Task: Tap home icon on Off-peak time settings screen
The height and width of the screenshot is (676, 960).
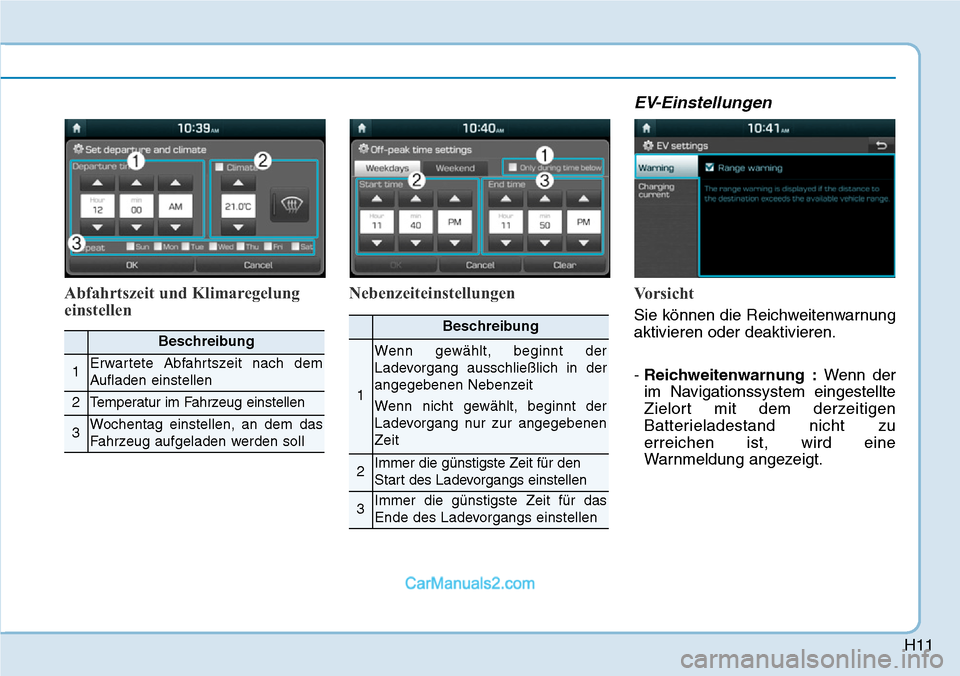Action: pos(362,128)
